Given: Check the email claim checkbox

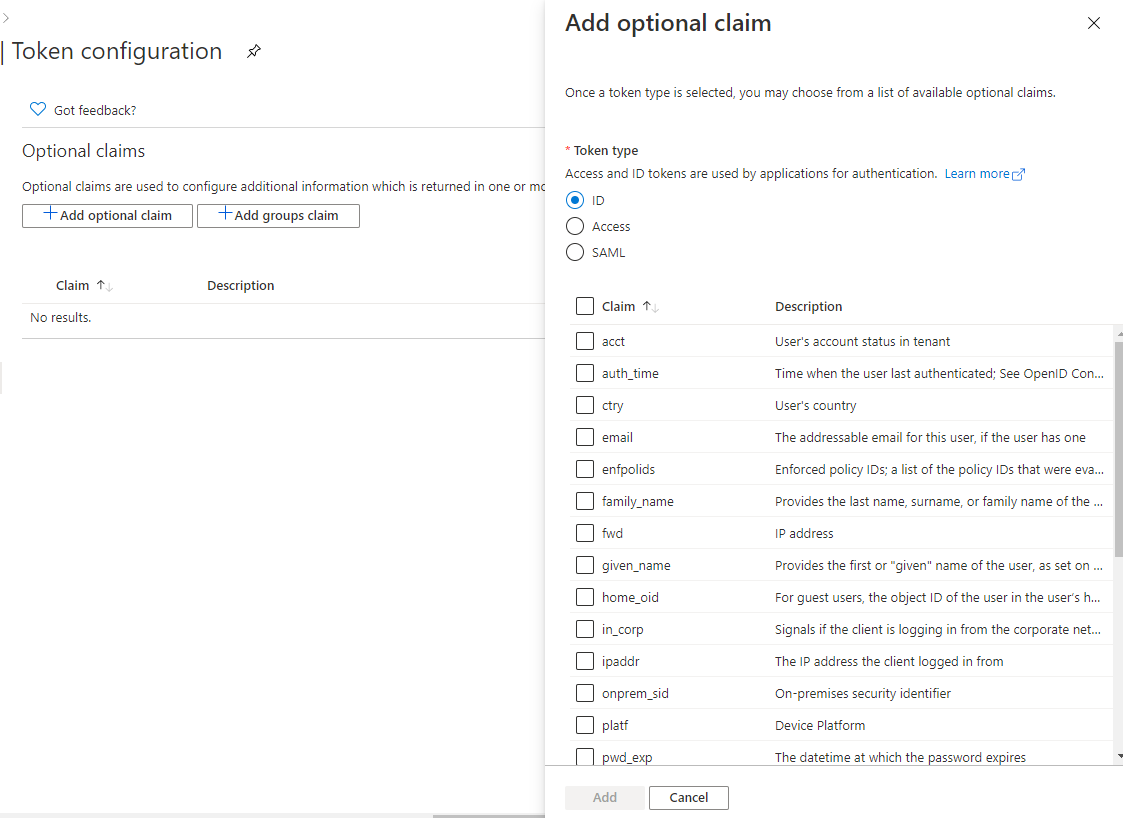Looking at the screenshot, I should (585, 437).
